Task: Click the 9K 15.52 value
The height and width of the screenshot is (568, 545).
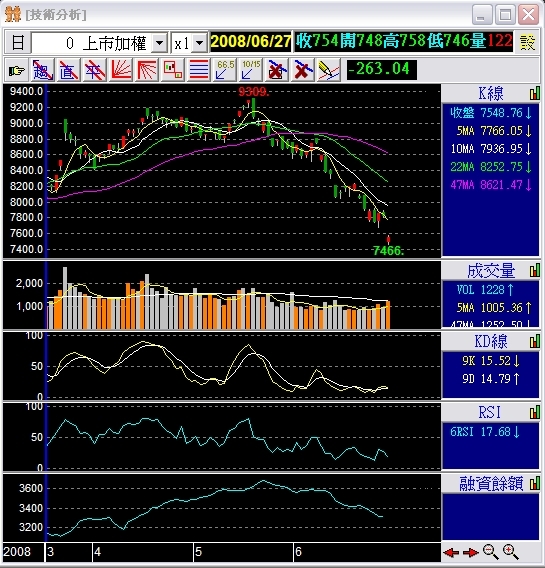Action: tap(491, 360)
